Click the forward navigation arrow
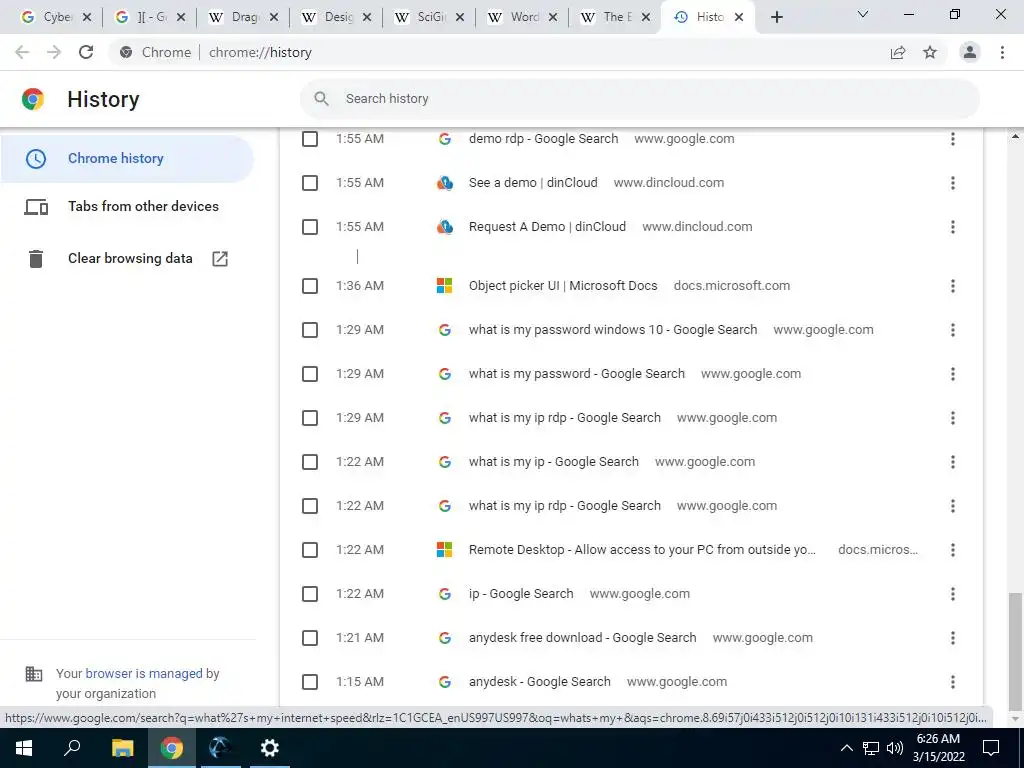Viewport: 1024px width, 768px height. click(54, 52)
